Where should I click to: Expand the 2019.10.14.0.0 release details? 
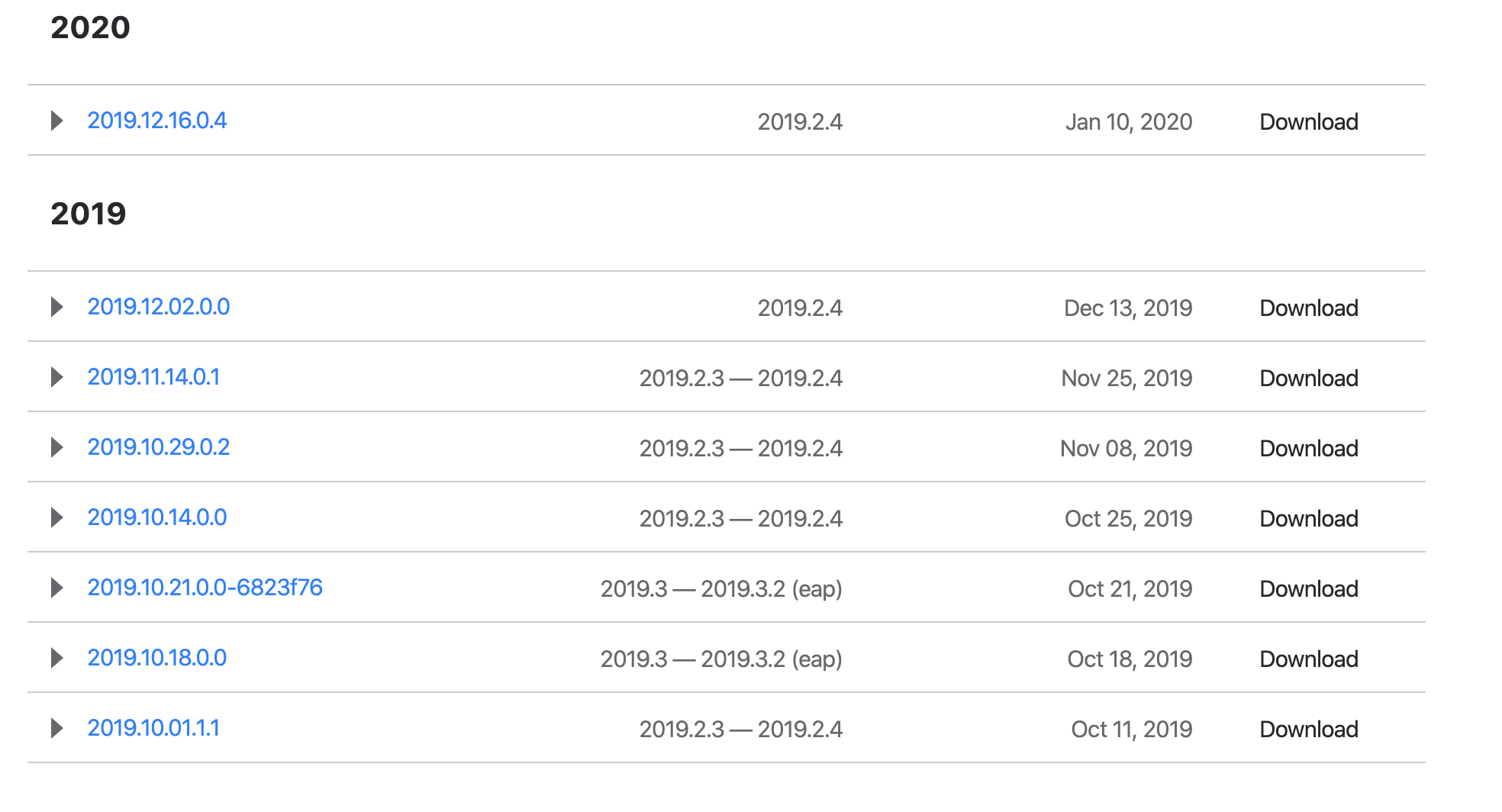[x=57, y=517]
